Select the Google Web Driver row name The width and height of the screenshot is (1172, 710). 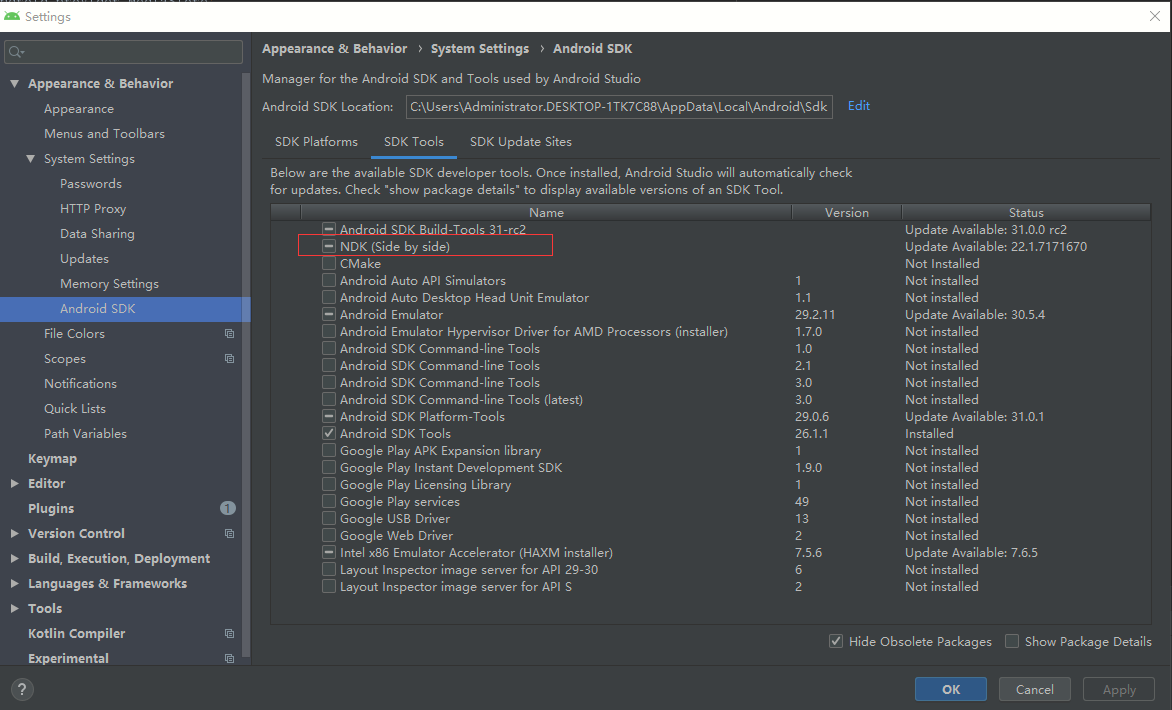pyautogui.click(x=396, y=536)
